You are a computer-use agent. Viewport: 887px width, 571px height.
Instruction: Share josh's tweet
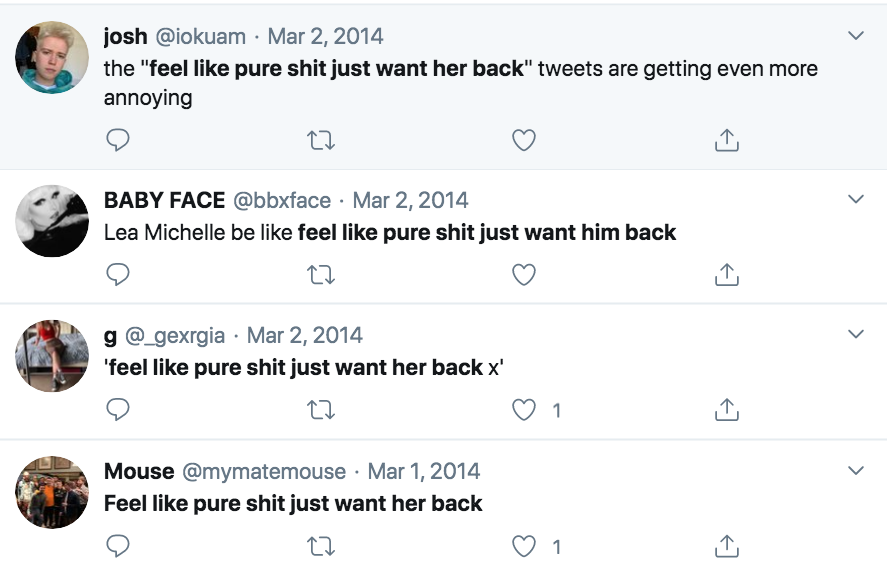727,141
